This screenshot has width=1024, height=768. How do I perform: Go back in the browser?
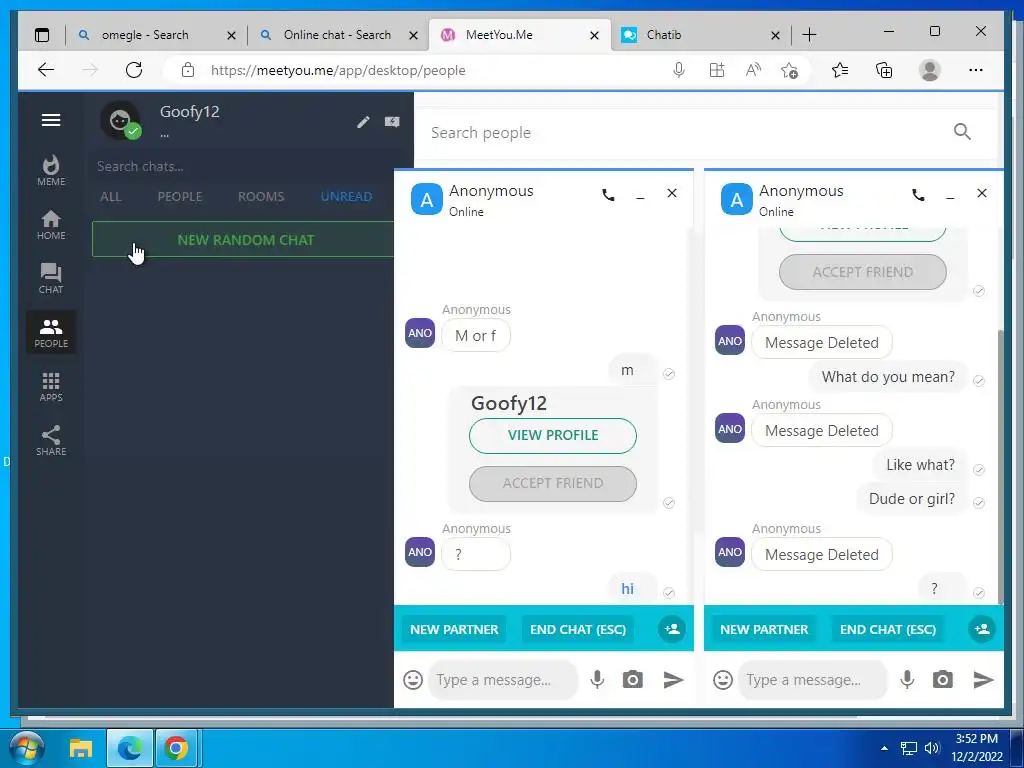pos(46,70)
